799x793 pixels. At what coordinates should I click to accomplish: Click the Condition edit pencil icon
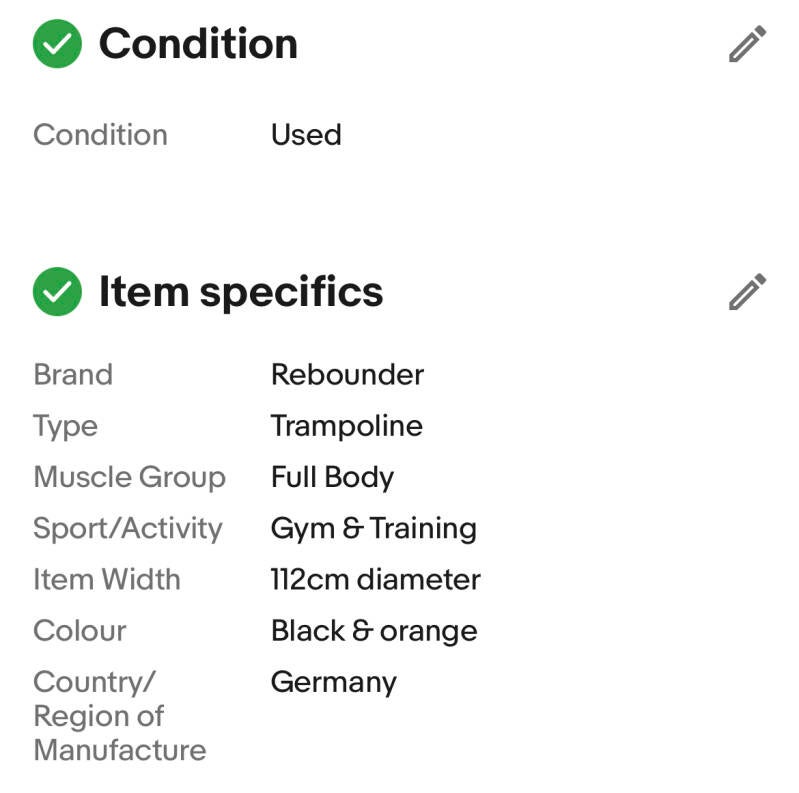point(747,44)
